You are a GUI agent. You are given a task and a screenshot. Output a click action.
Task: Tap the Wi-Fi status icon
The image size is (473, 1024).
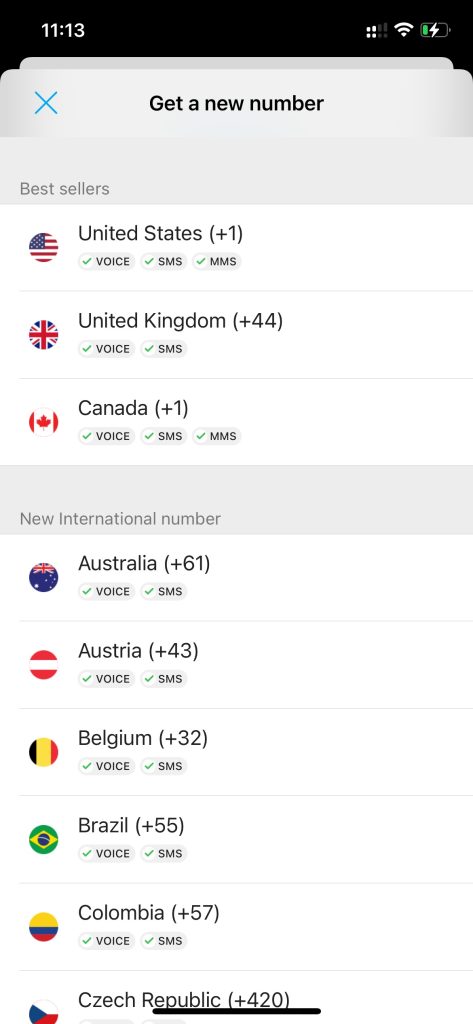405,30
